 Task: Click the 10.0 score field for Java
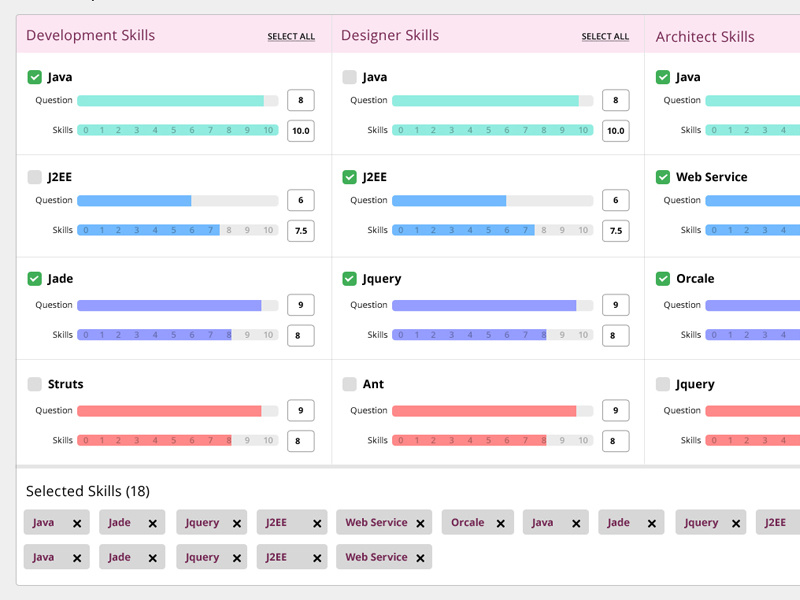click(x=300, y=131)
